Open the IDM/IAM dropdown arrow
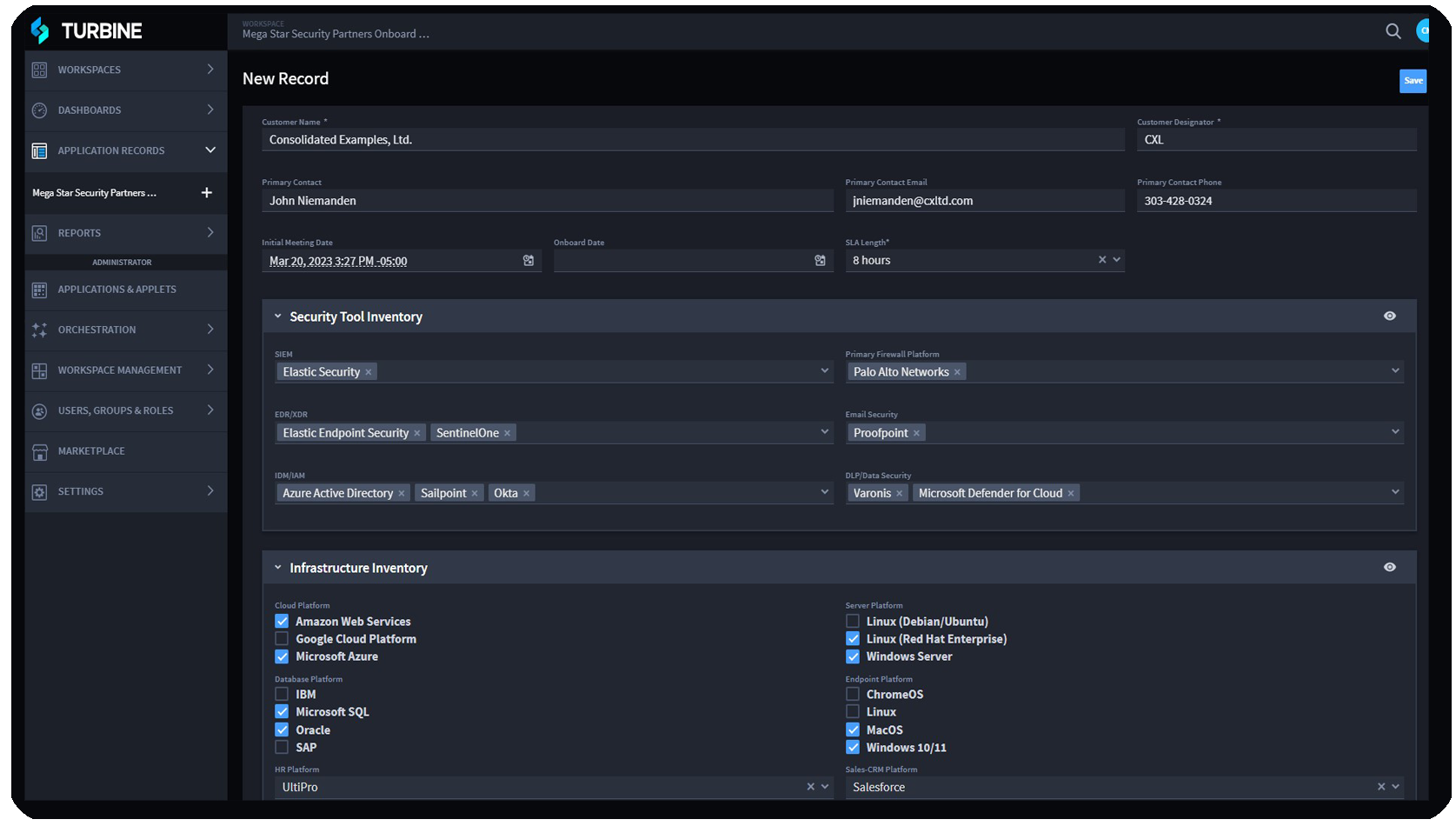The width and height of the screenshot is (1456, 826). coord(825,491)
